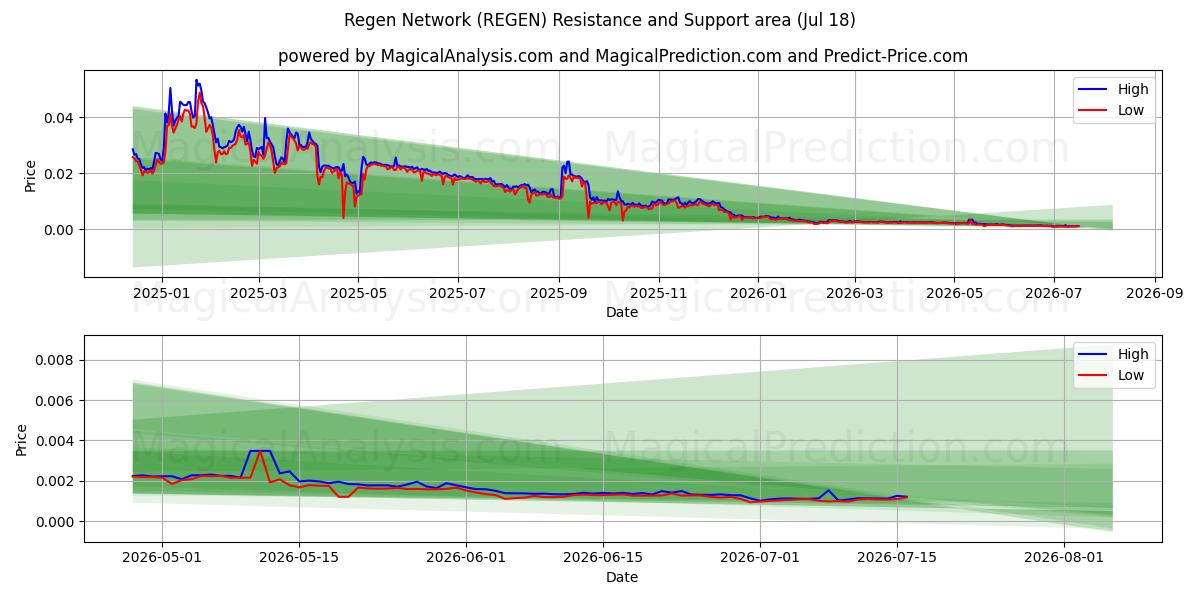This screenshot has width=1200, height=600.
Task: Click the bottom chart x-axis label '2026-05-01'
Action: (x=163, y=559)
